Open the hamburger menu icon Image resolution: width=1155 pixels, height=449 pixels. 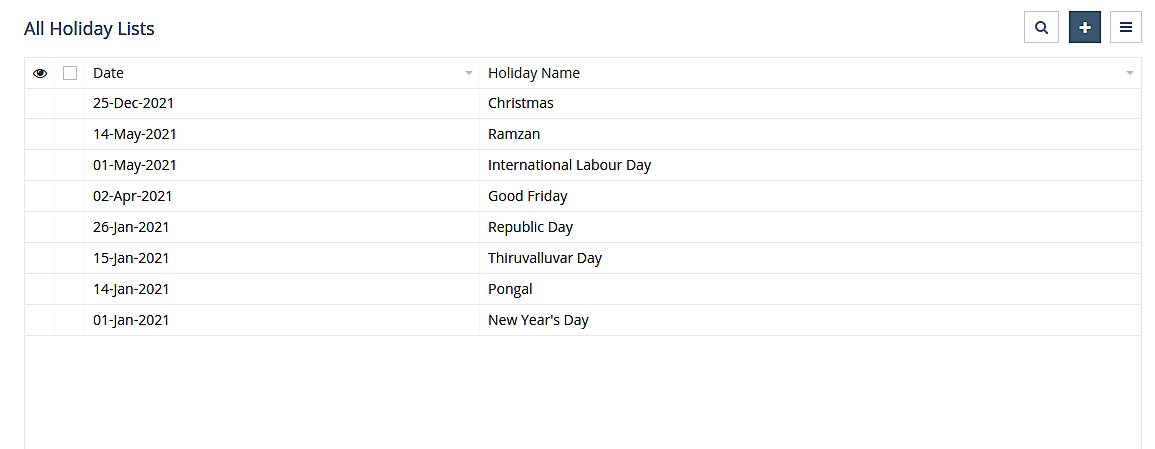(x=1126, y=28)
